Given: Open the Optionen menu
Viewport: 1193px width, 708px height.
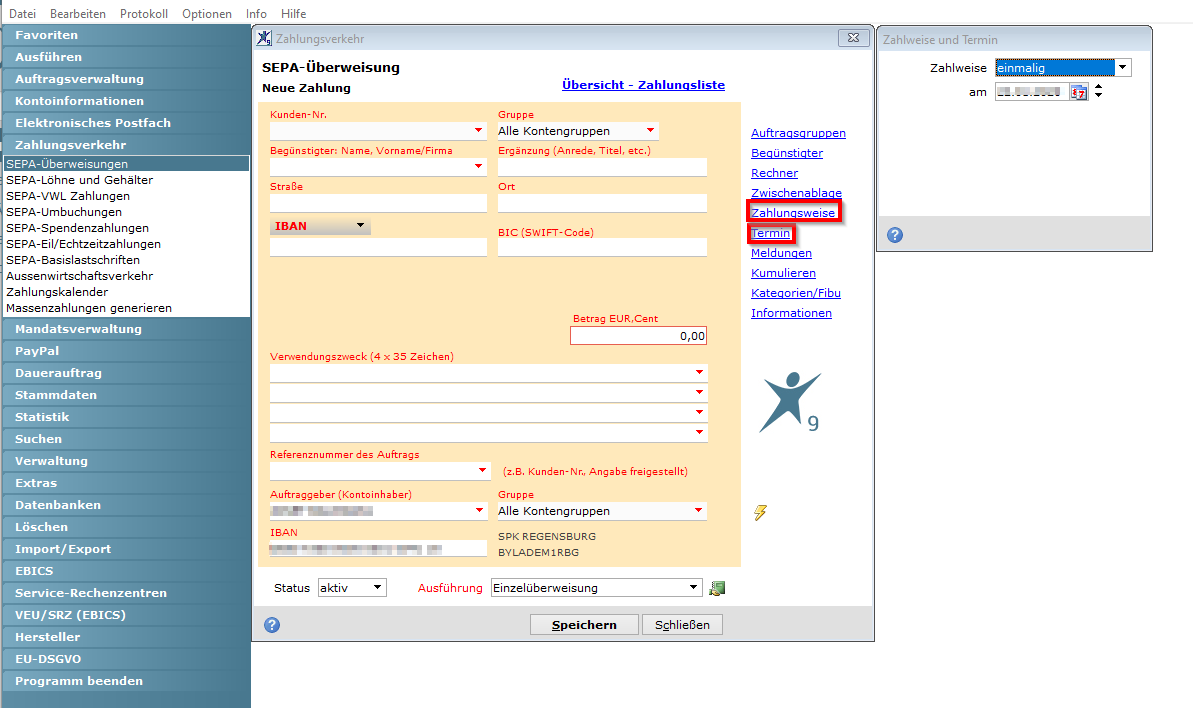Looking at the screenshot, I should (x=207, y=14).
